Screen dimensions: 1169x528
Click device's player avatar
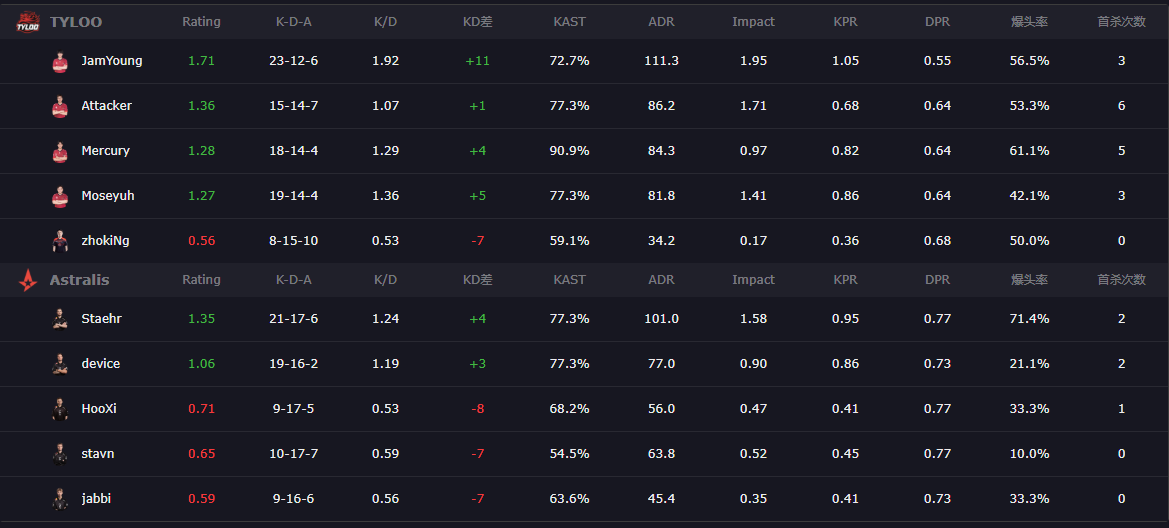[60, 364]
